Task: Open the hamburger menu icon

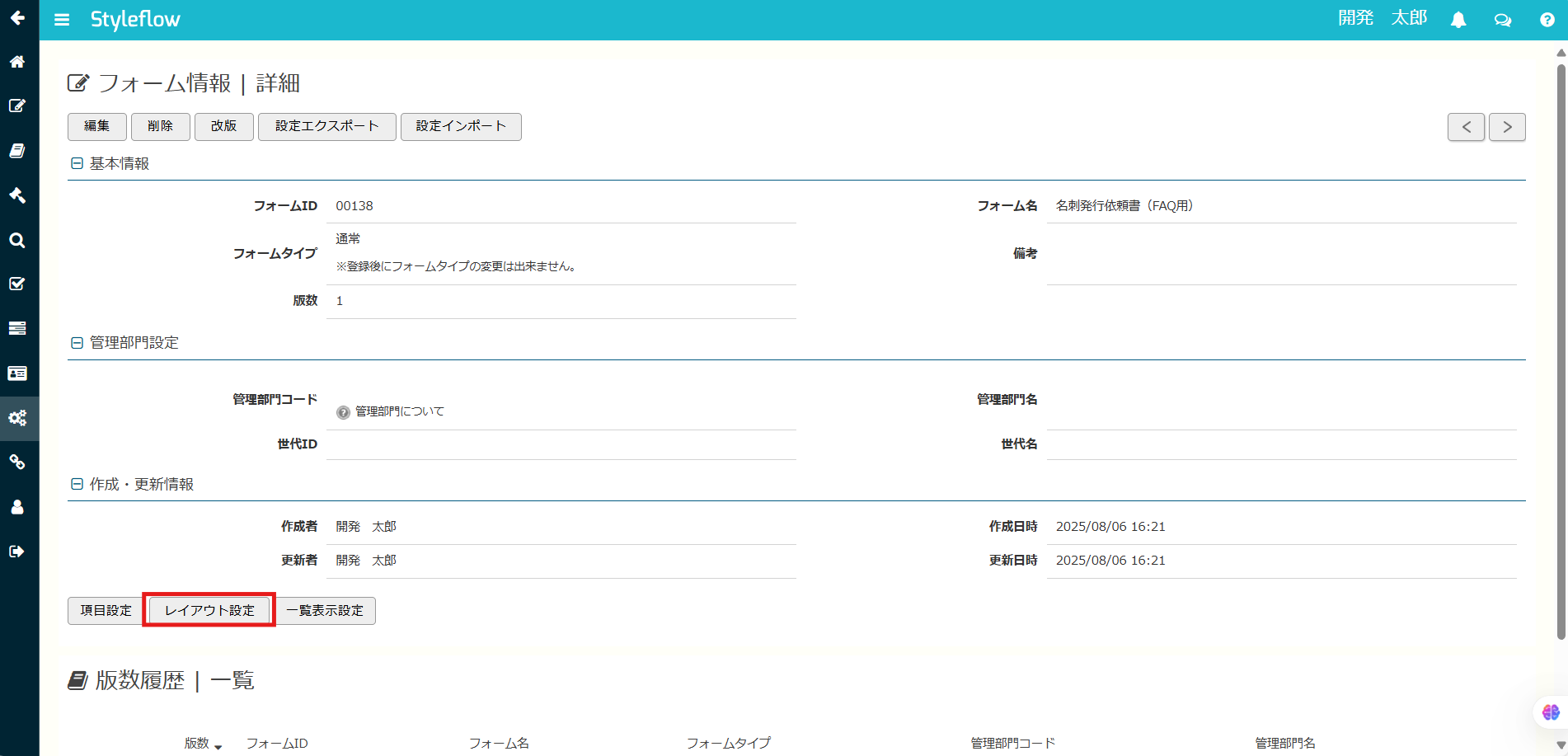Action: (62, 20)
